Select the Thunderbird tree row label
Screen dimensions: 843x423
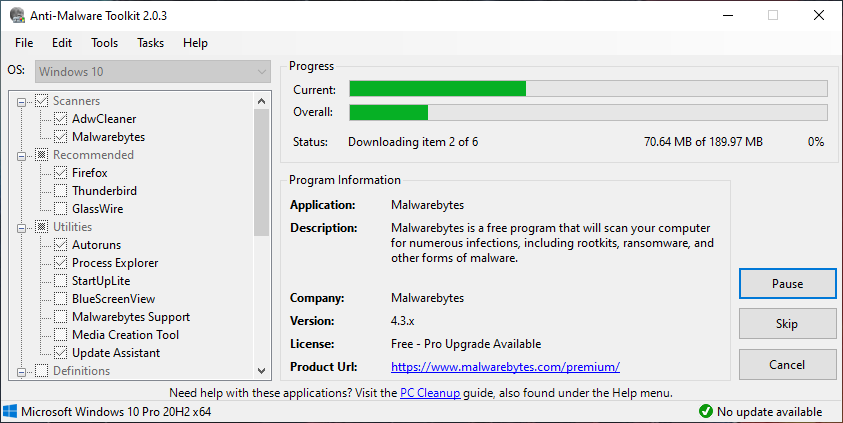pyautogui.click(x=104, y=191)
